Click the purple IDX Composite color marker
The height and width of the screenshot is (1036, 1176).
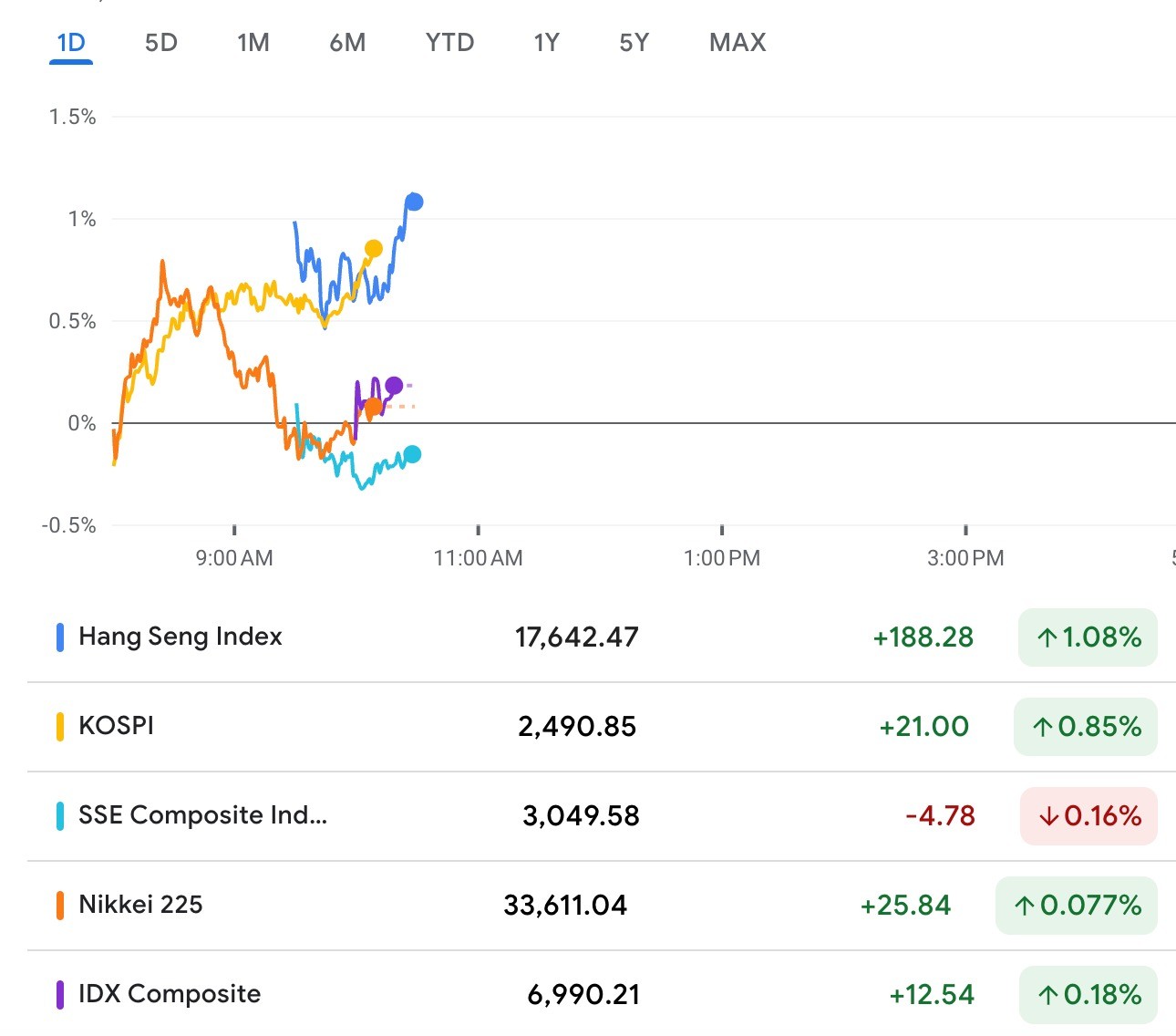(60, 994)
